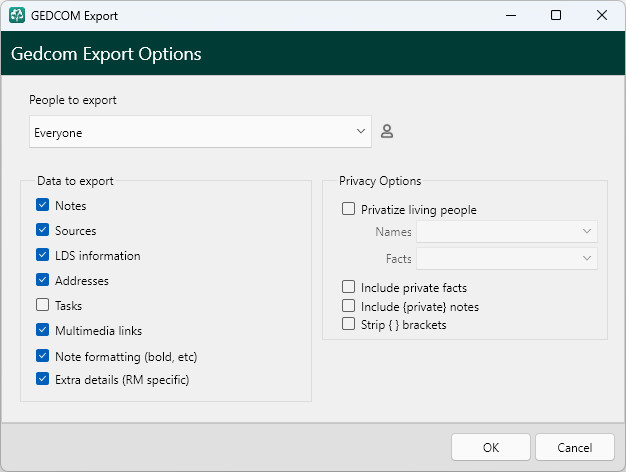Click the 'Data to export' group label
Image resolution: width=626 pixels, height=472 pixels.
coord(75,181)
